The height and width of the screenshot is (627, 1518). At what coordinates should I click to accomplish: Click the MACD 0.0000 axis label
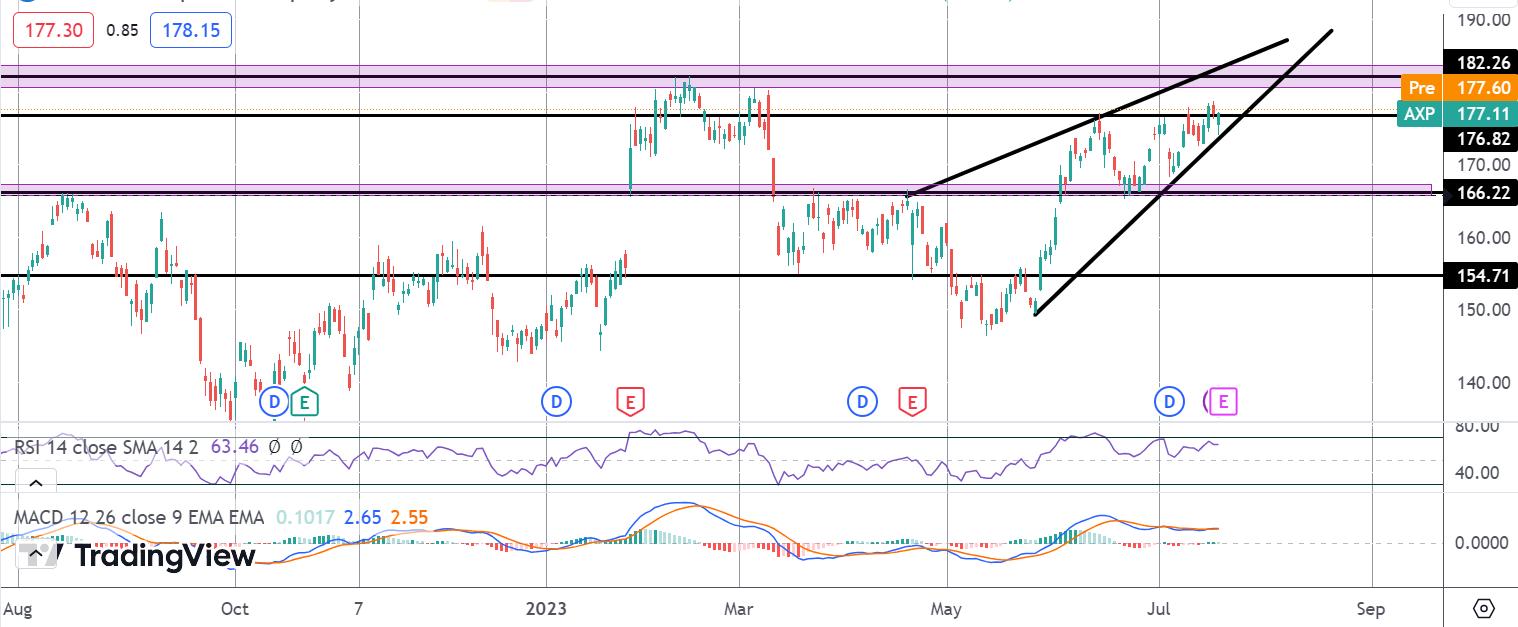[1480, 543]
